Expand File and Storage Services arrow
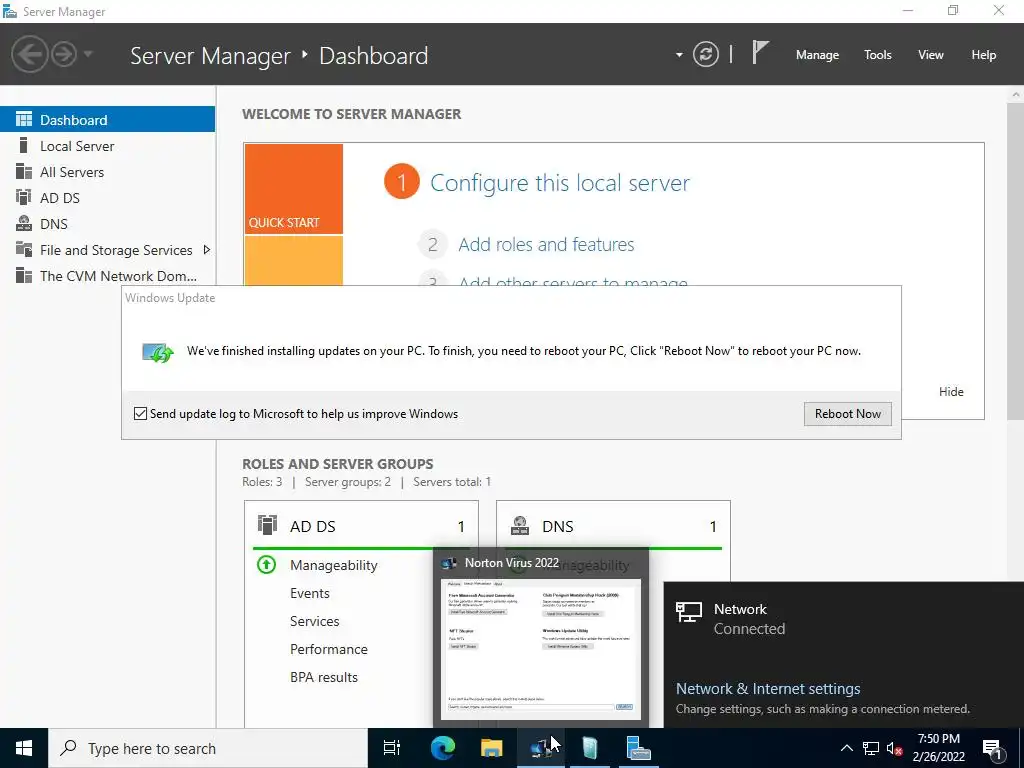The height and width of the screenshot is (768, 1024). pos(206,249)
